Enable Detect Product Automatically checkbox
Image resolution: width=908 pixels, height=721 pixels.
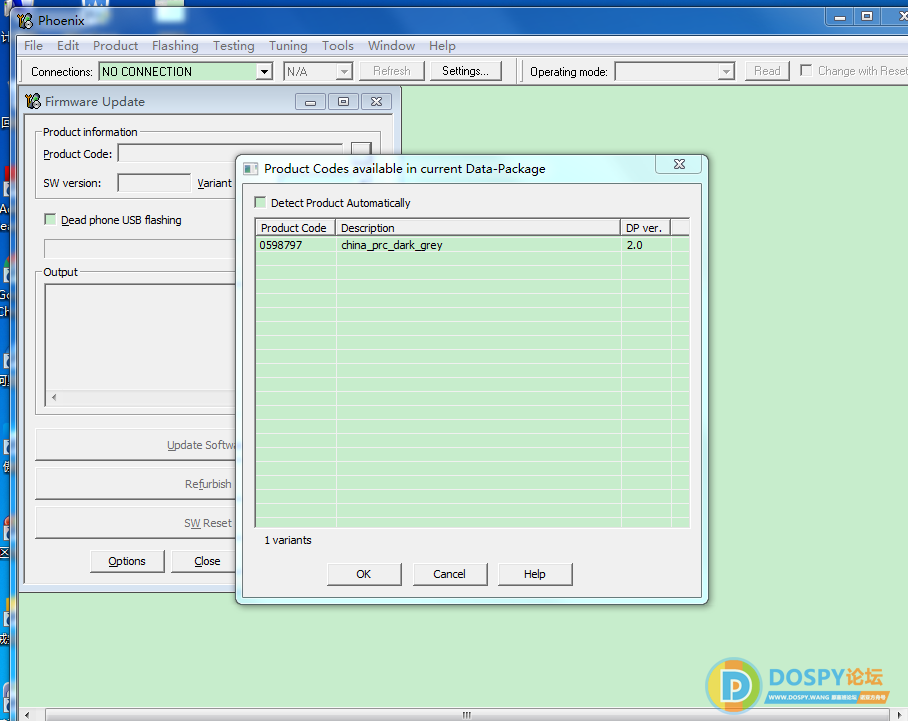[x=260, y=202]
